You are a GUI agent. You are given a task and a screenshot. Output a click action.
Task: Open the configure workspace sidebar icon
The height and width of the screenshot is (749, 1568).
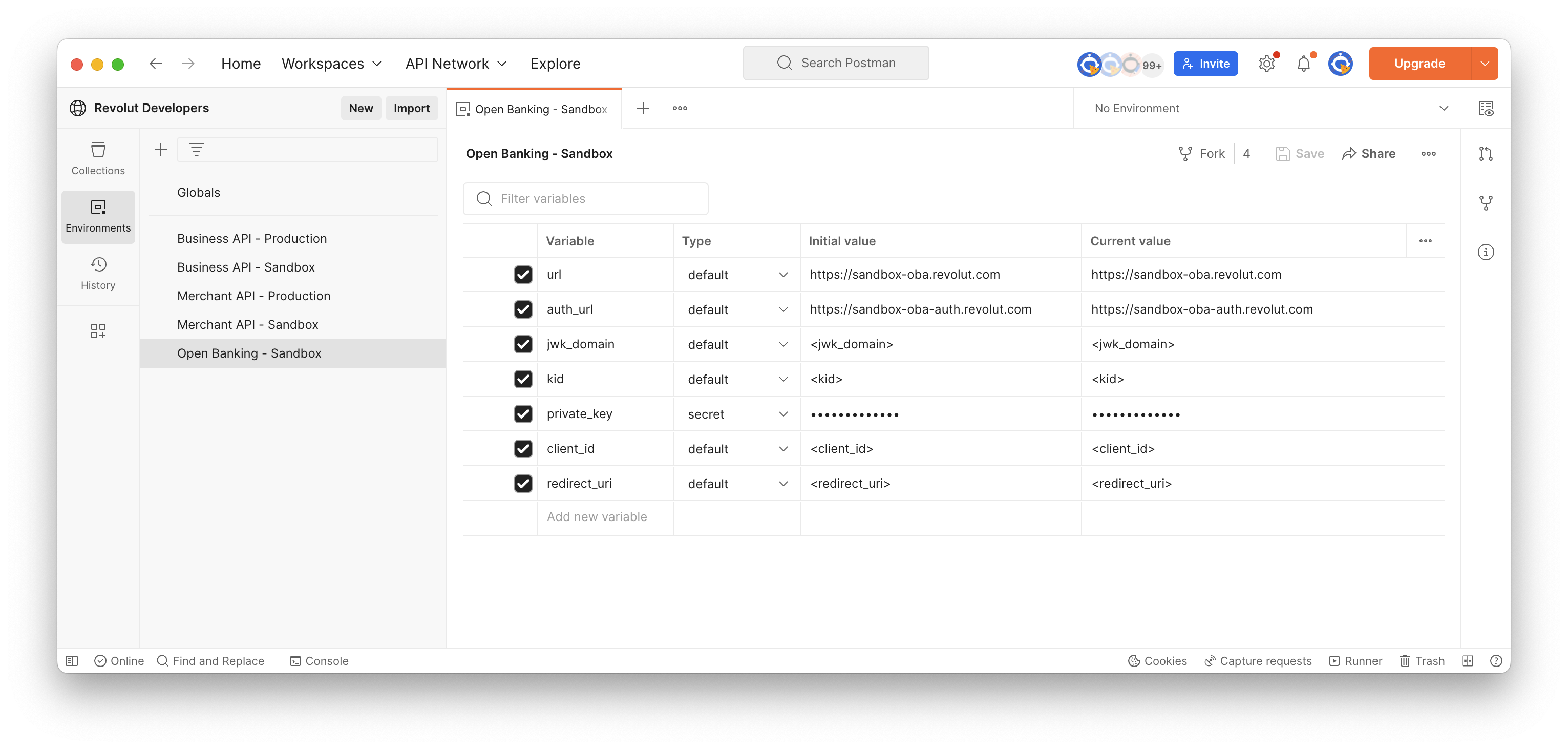98,330
